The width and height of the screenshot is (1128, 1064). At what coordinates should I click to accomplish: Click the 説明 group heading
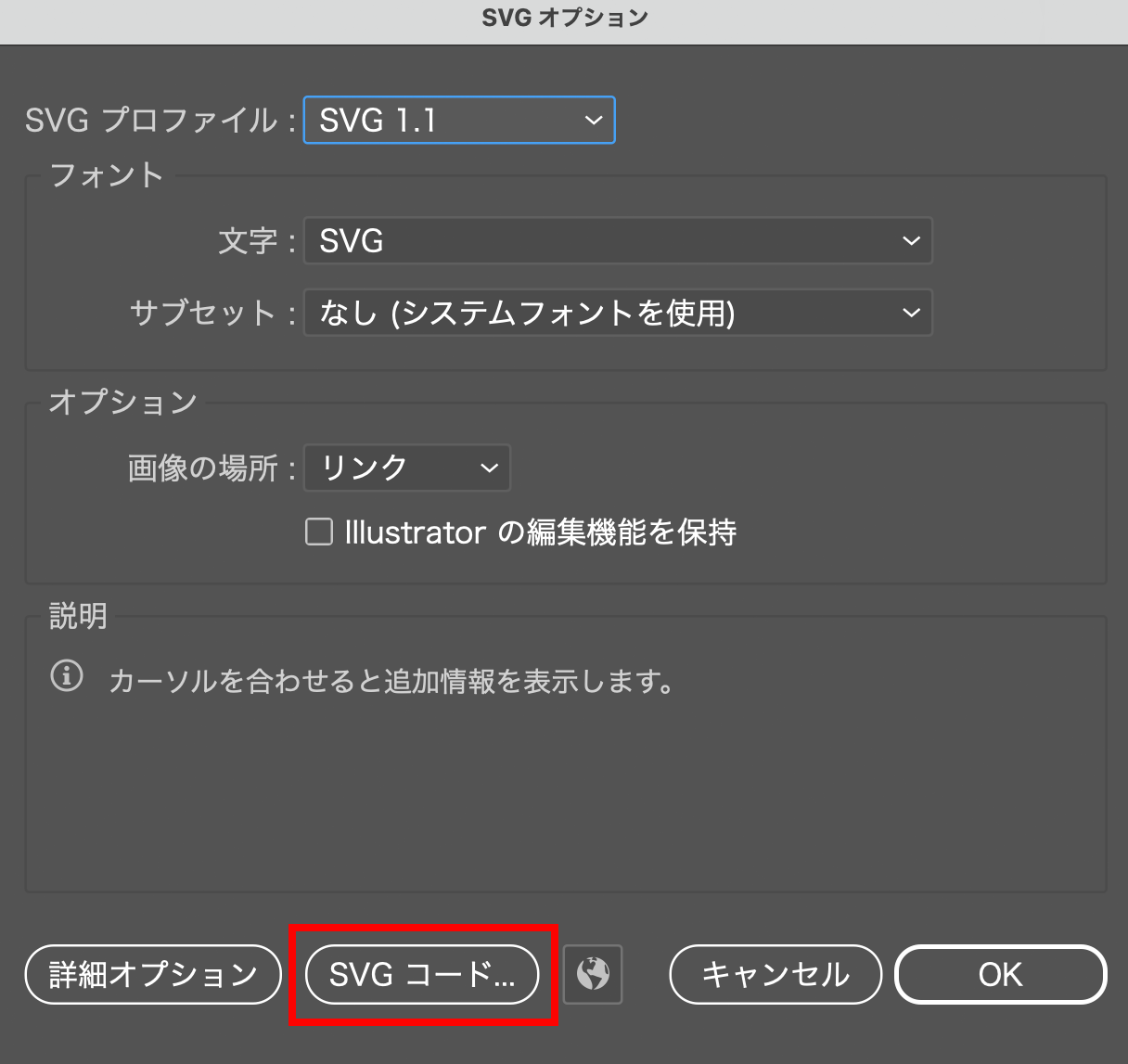click(78, 616)
